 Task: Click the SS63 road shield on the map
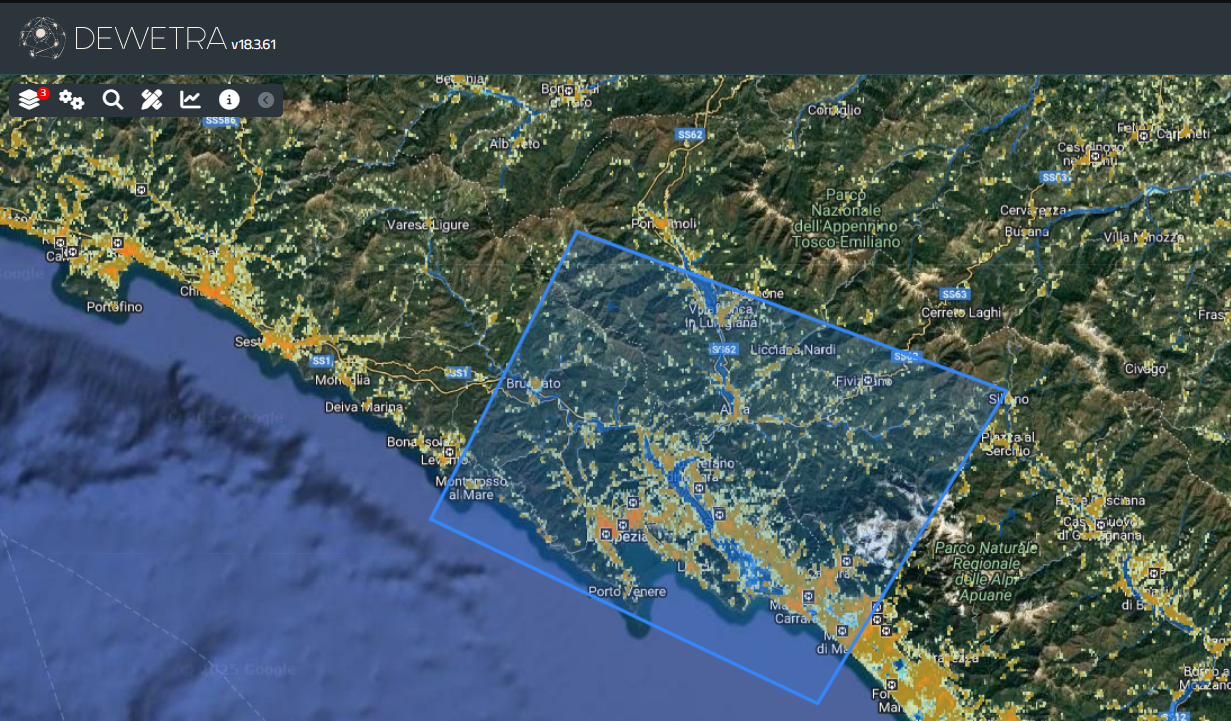tap(955, 294)
